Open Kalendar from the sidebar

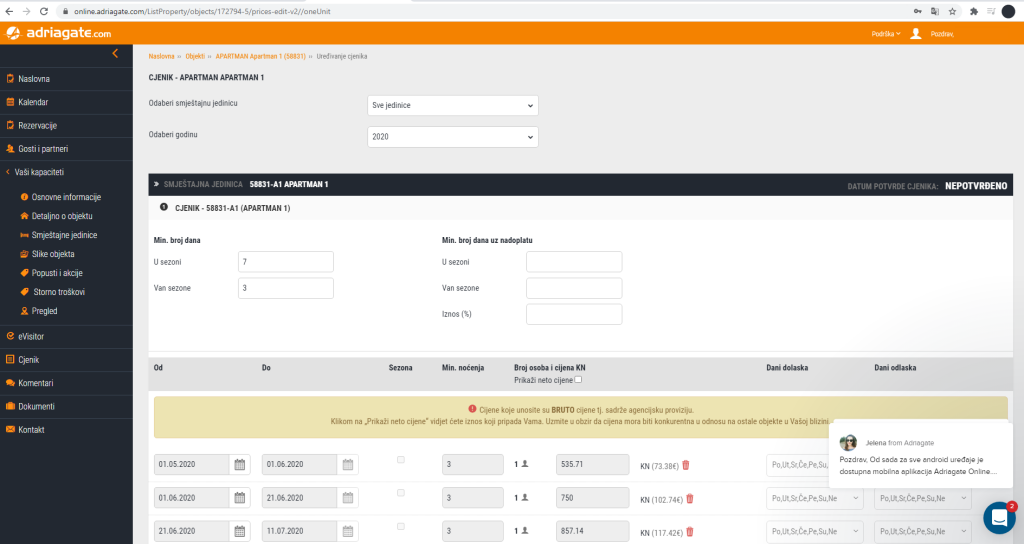33,102
